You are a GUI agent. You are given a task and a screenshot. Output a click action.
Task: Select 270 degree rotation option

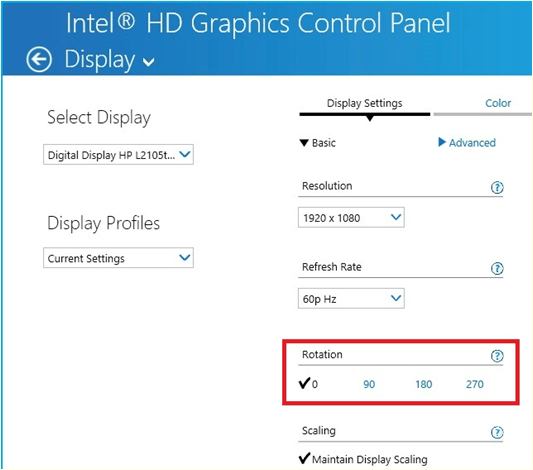(x=475, y=384)
